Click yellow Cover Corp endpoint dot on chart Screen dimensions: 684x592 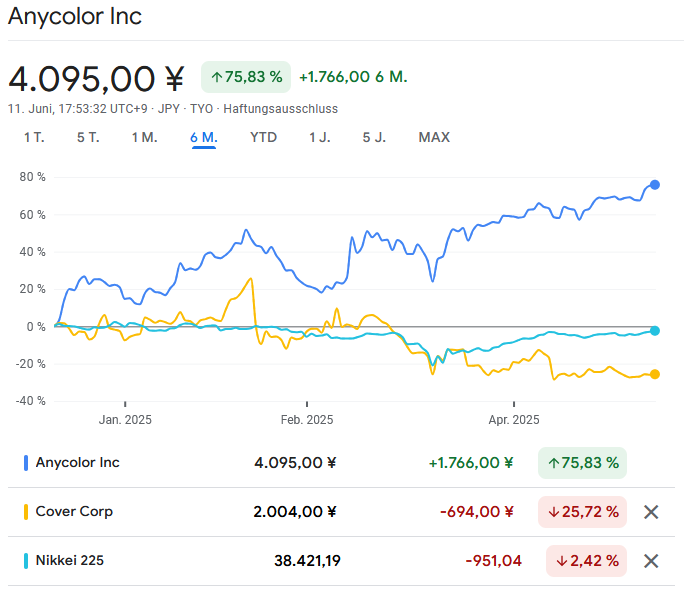[x=655, y=374]
